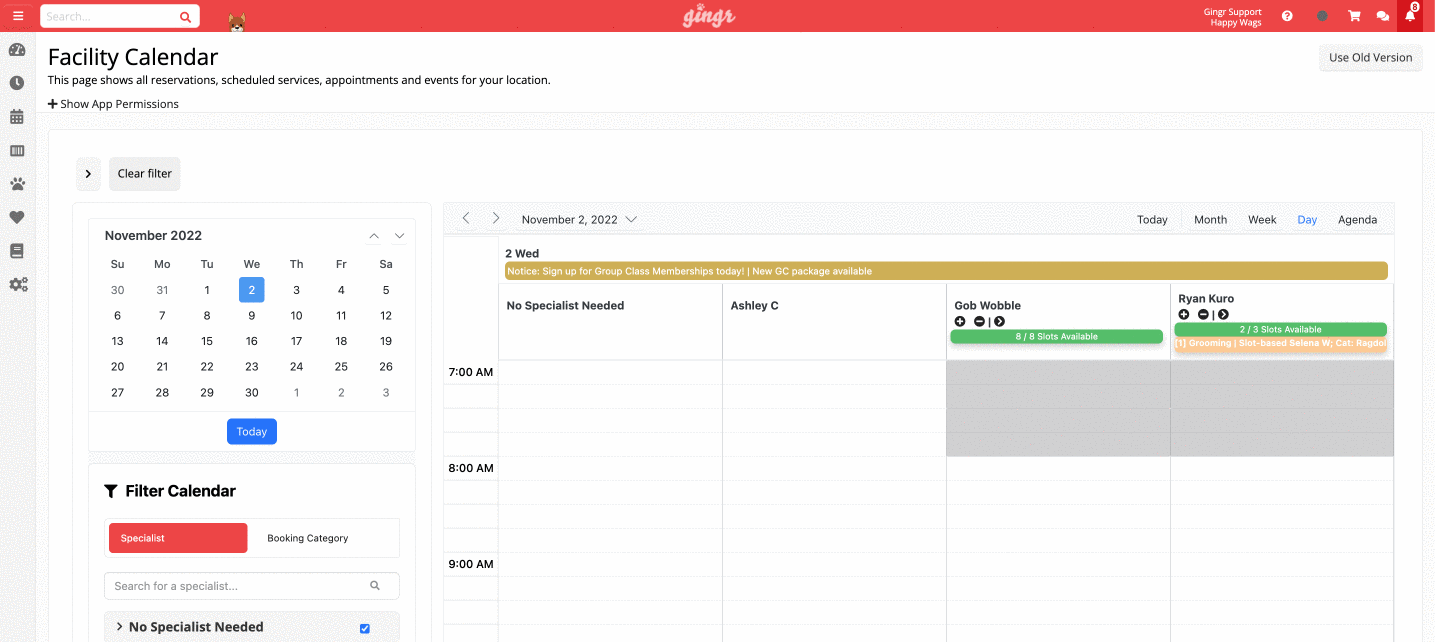Click Use Old Version button
Viewport: 1435px width, 642px height.
point(1370,57)
